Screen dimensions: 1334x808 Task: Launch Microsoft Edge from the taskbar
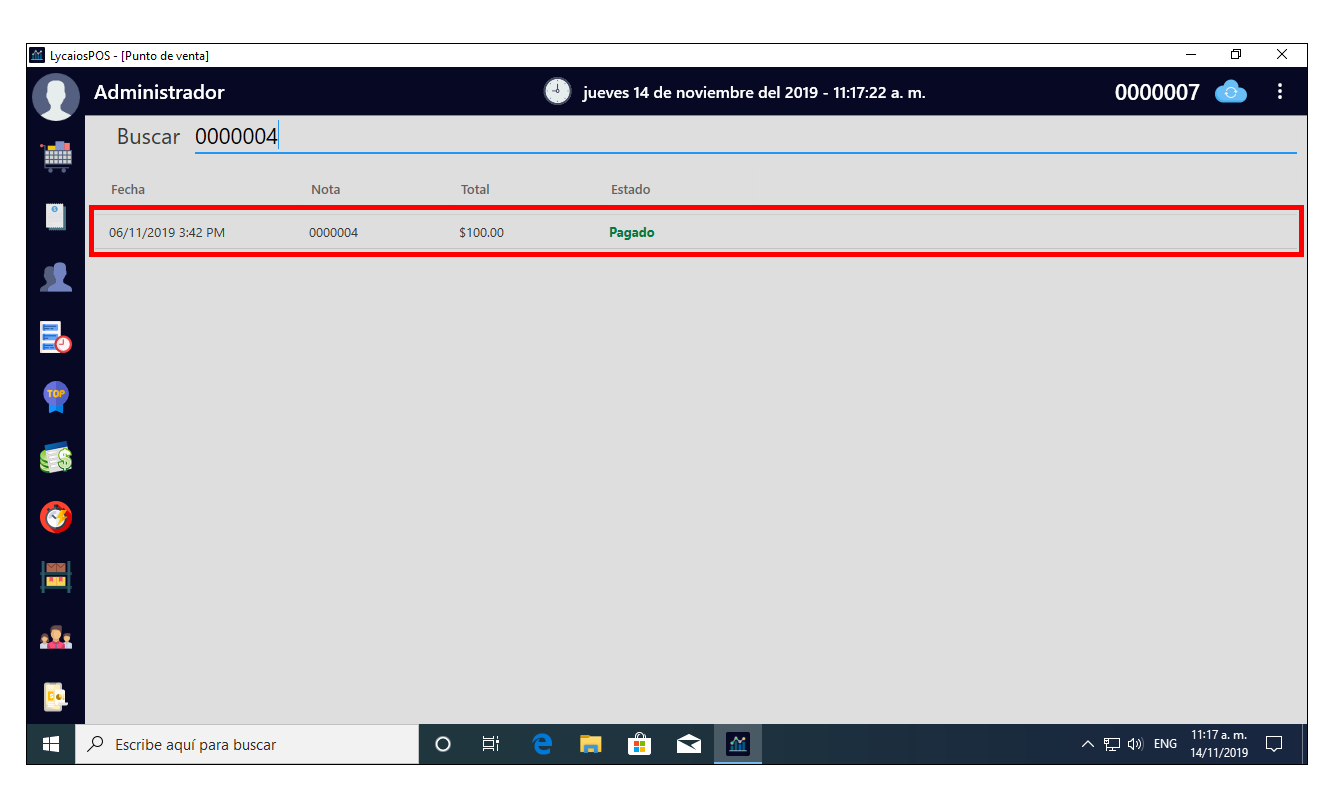[x=542, y=744]
